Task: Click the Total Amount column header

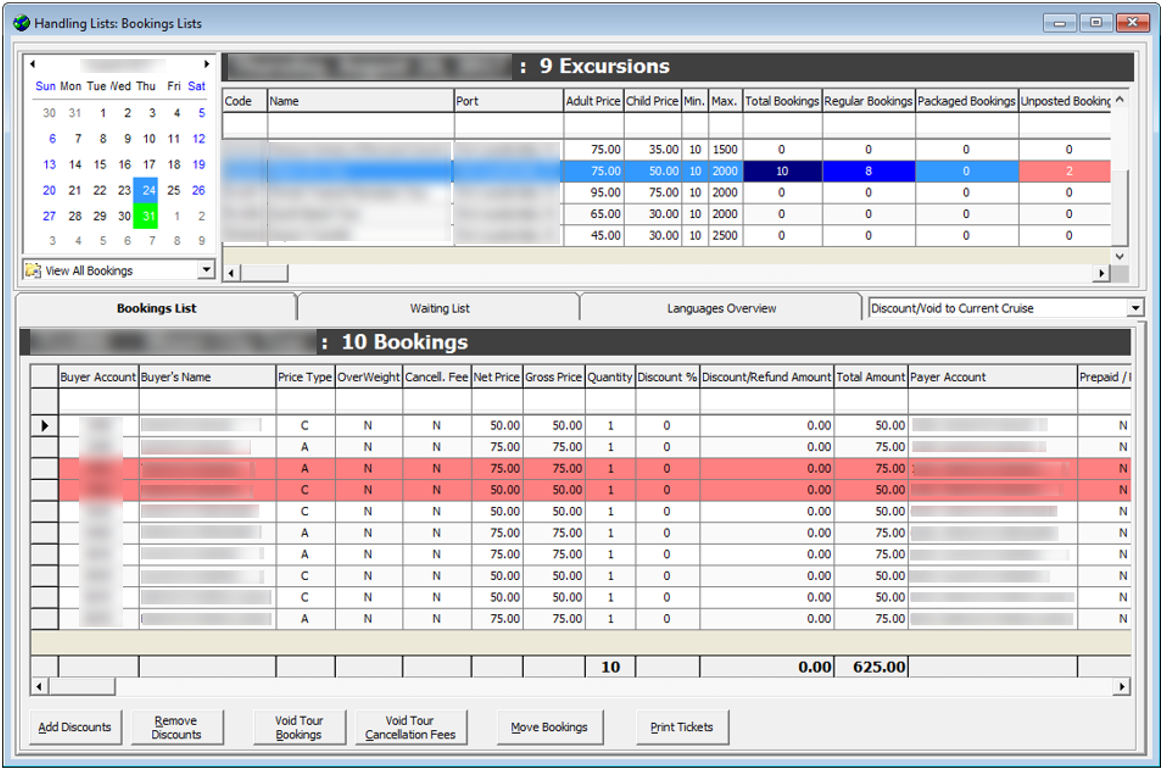Action: [x=871, y=377]
